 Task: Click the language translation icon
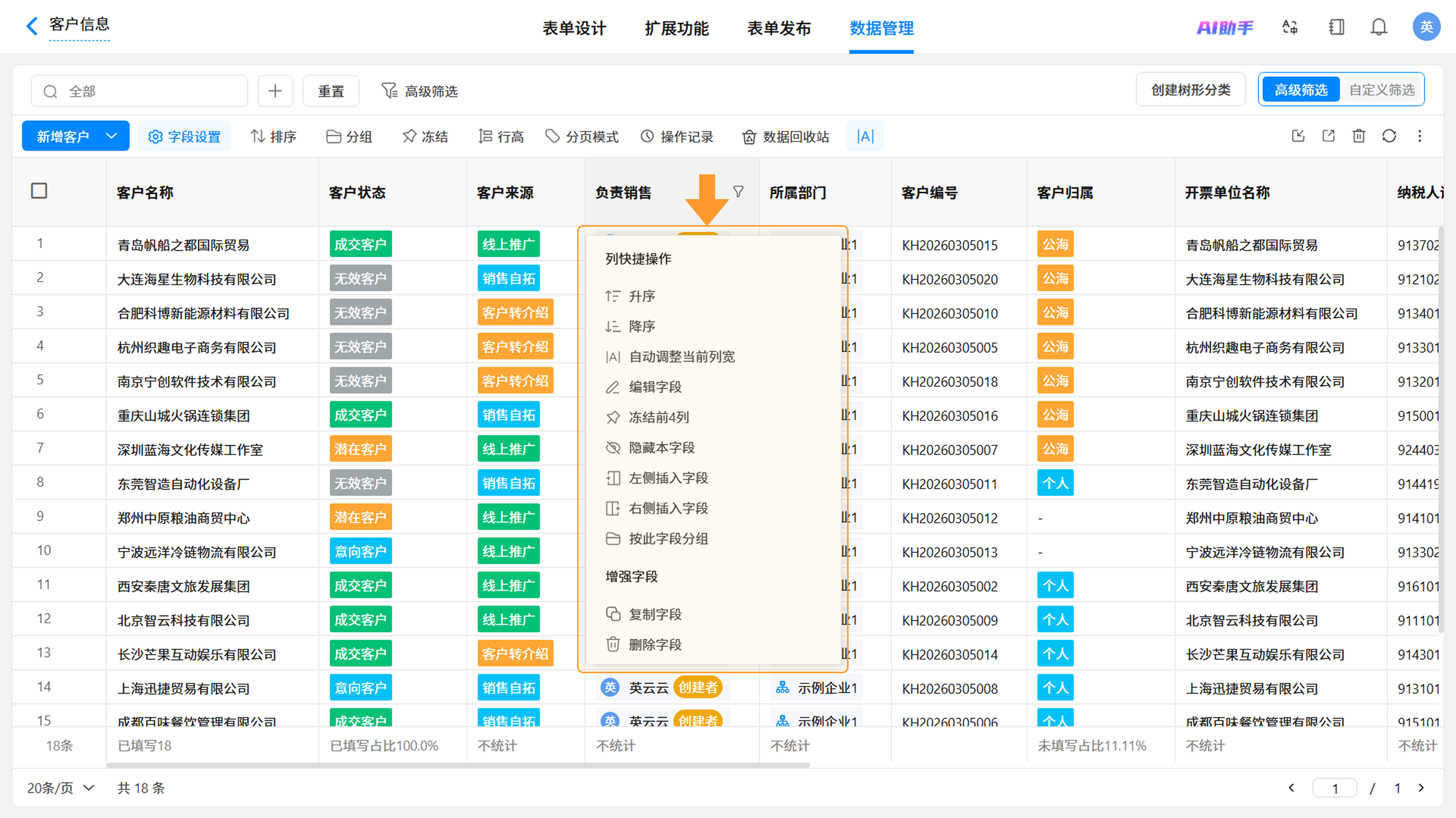[1290, 27]
